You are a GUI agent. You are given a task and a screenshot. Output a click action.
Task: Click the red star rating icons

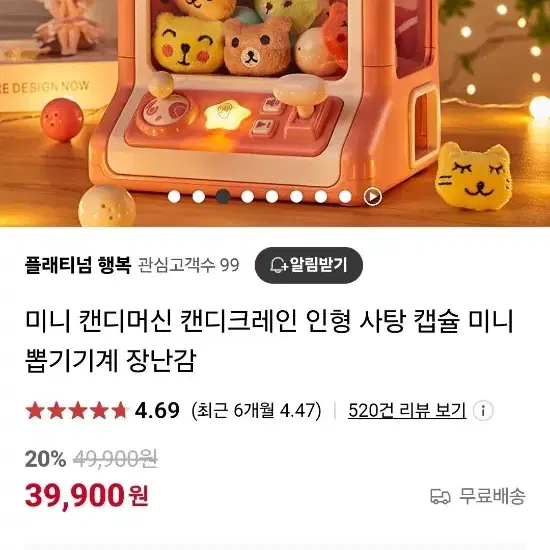(x=77, y=410)
